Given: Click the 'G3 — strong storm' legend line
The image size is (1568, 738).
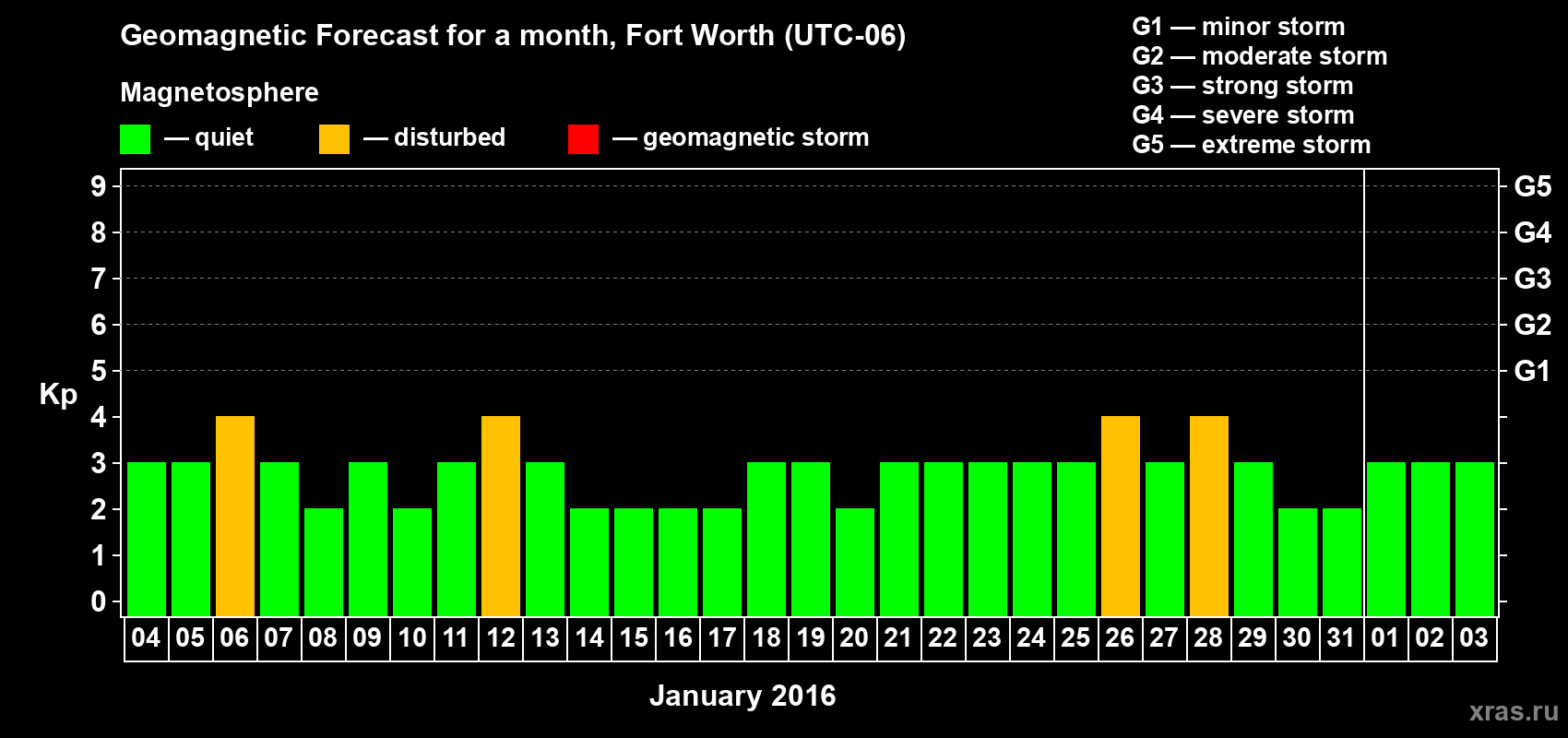Looking at the screenshot, I should (1242, 86).
